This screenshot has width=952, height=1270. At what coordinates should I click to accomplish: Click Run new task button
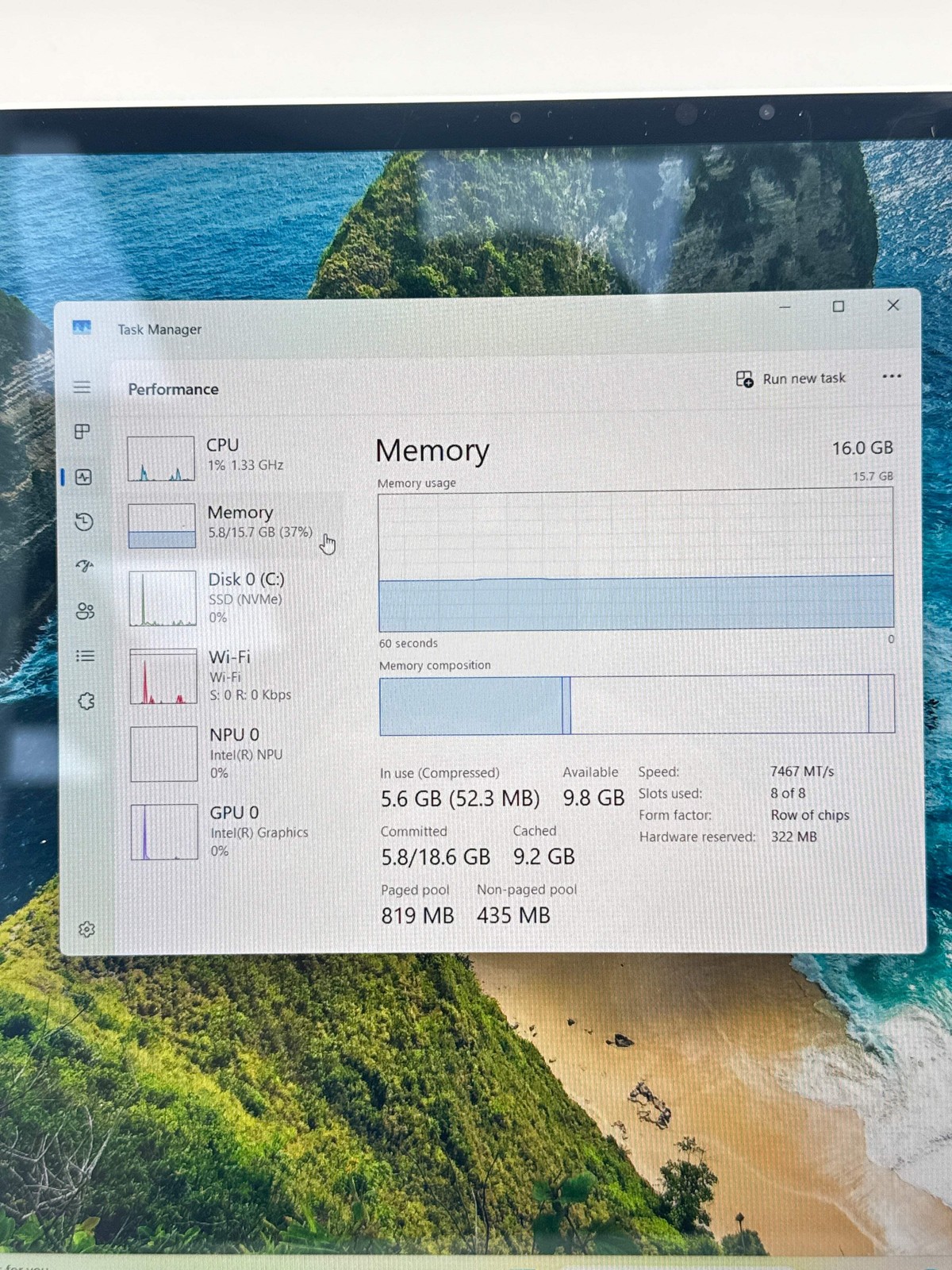tap(791, 379)
